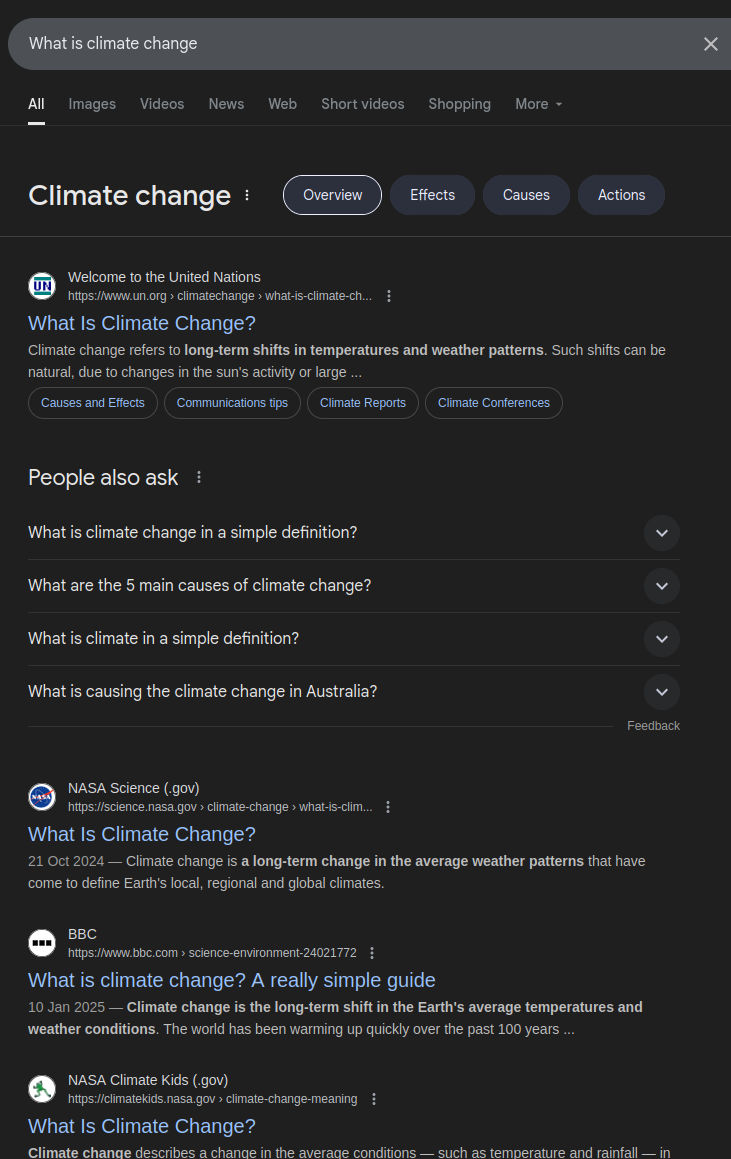Click the Feedback link below People also ask
This screenshot has width=731, height=1159.
(x=653, y=725)
